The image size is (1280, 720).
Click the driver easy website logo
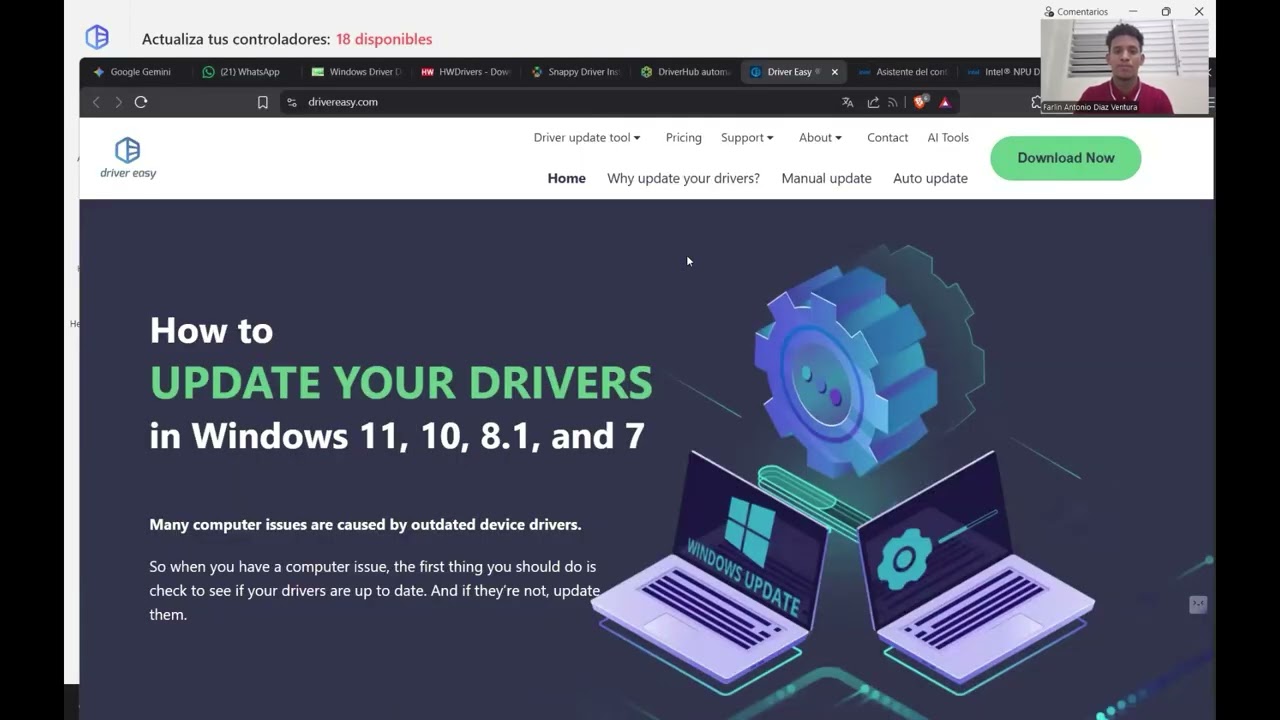(x=128, y=158)
